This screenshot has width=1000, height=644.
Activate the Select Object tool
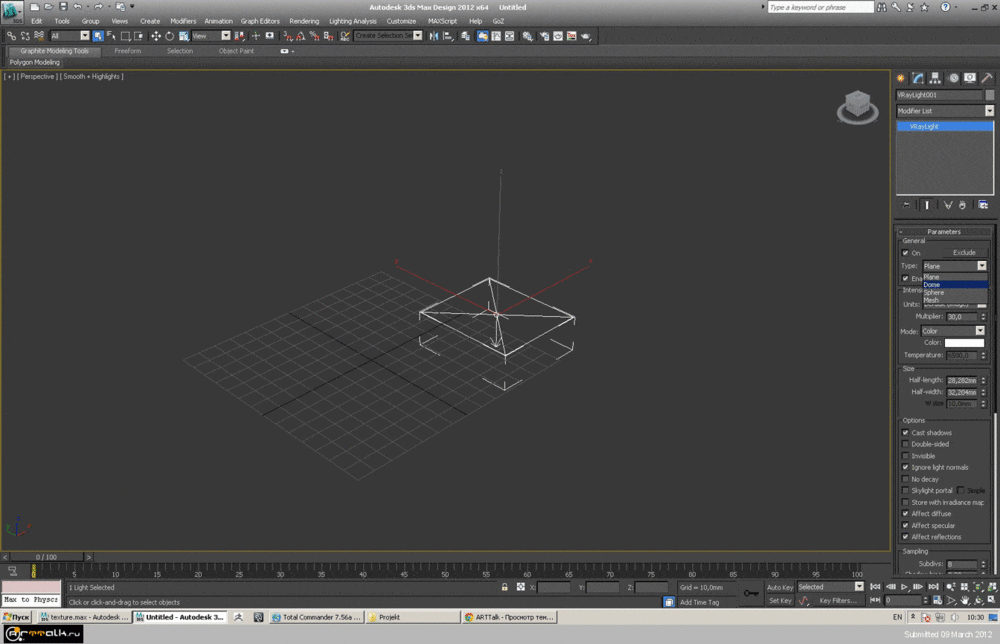point(97,36)
